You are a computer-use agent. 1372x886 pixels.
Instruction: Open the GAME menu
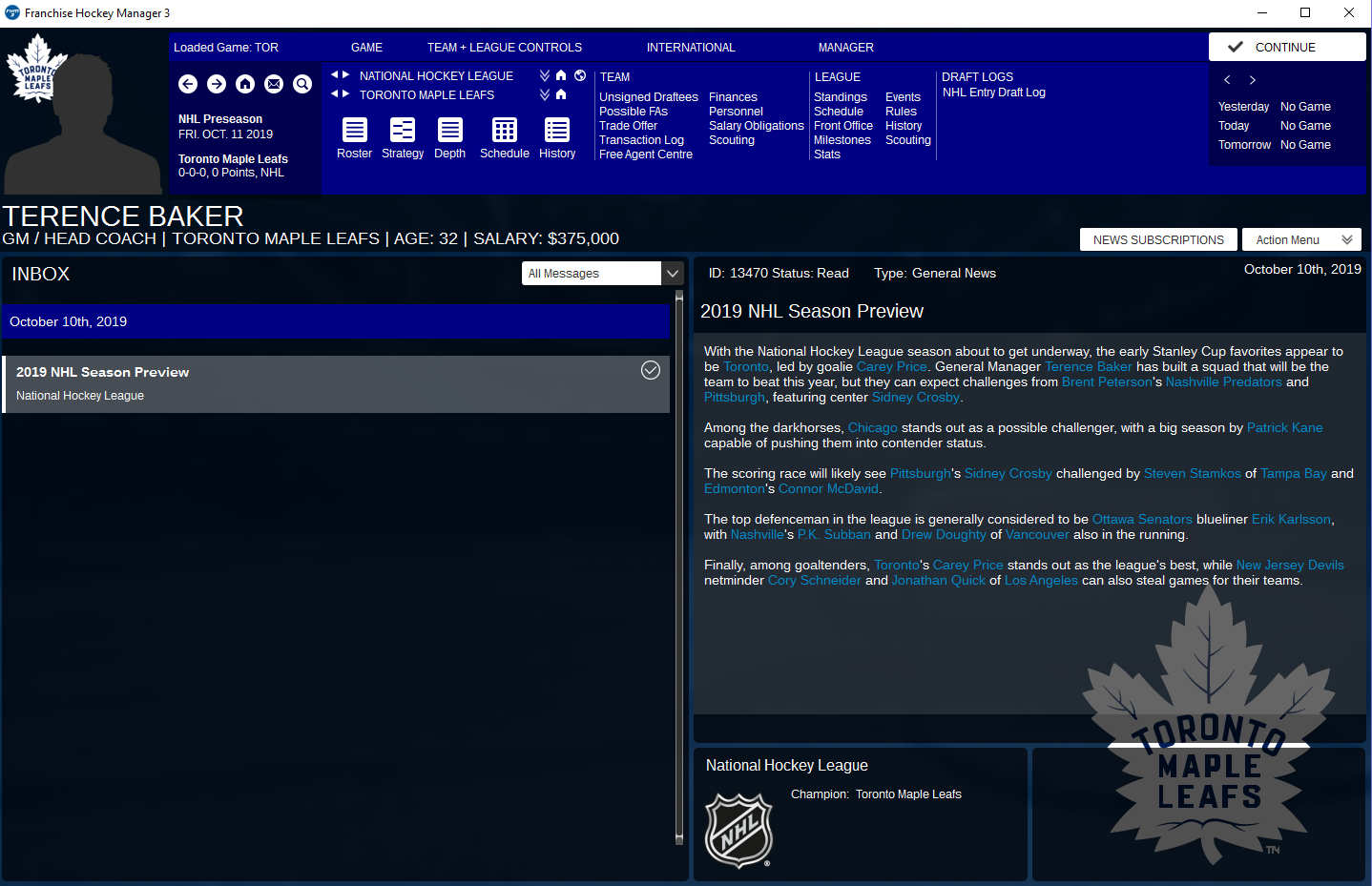(x=366, y=47)
